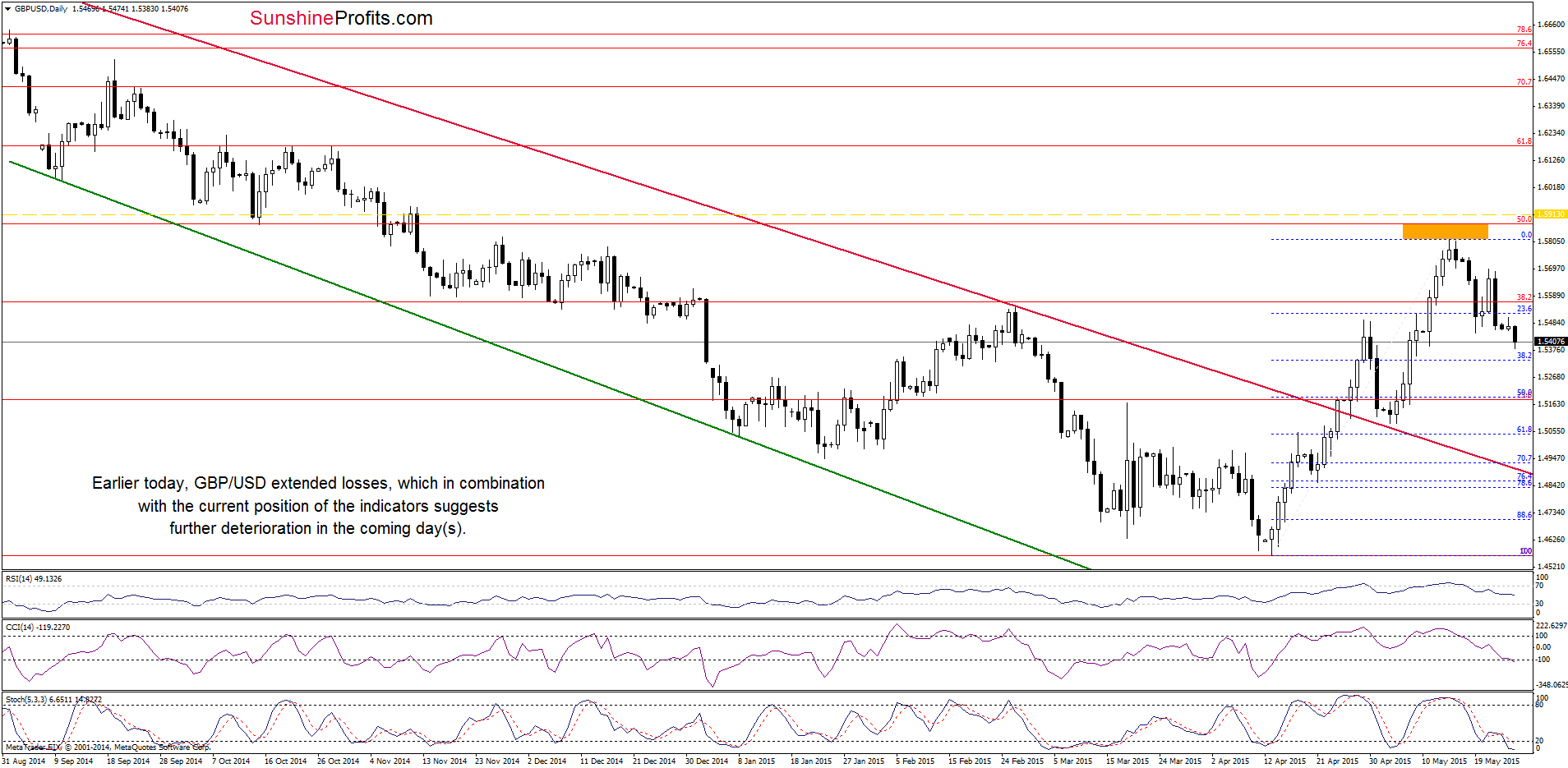Open the chart menu arrow beside GBPUSD,Daily

[x=8, y=9]
